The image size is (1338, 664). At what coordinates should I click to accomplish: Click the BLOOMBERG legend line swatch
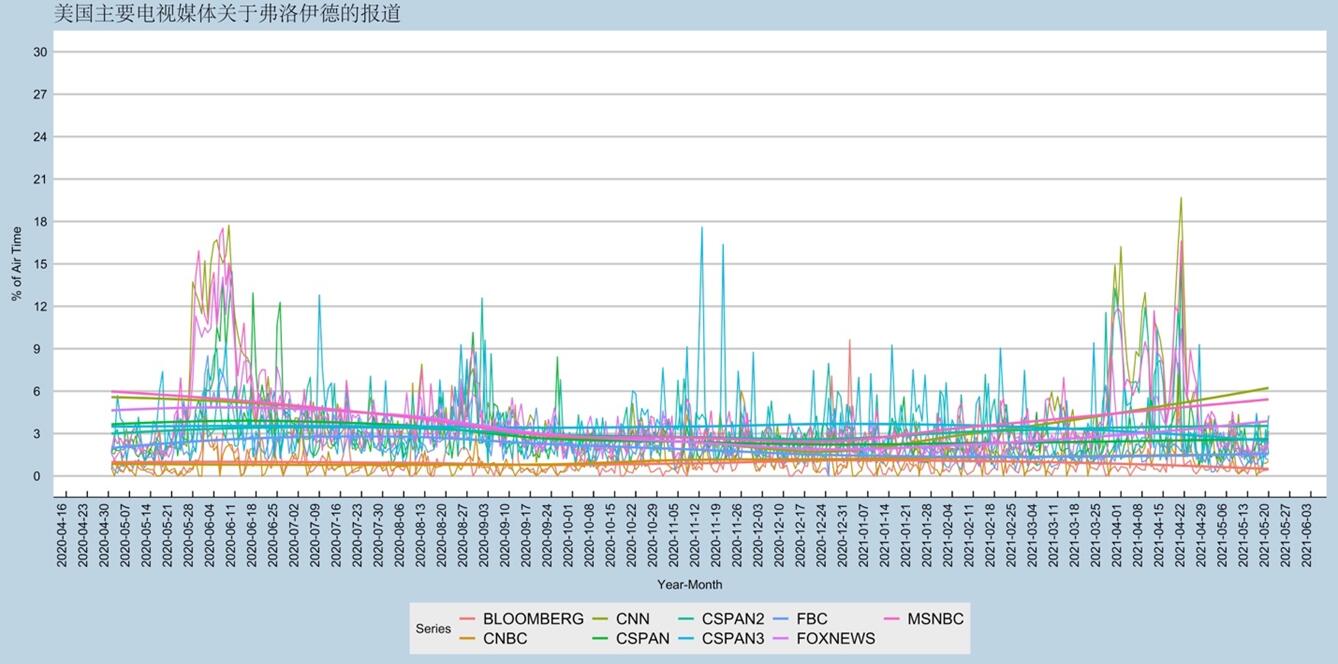coord(467,619)
